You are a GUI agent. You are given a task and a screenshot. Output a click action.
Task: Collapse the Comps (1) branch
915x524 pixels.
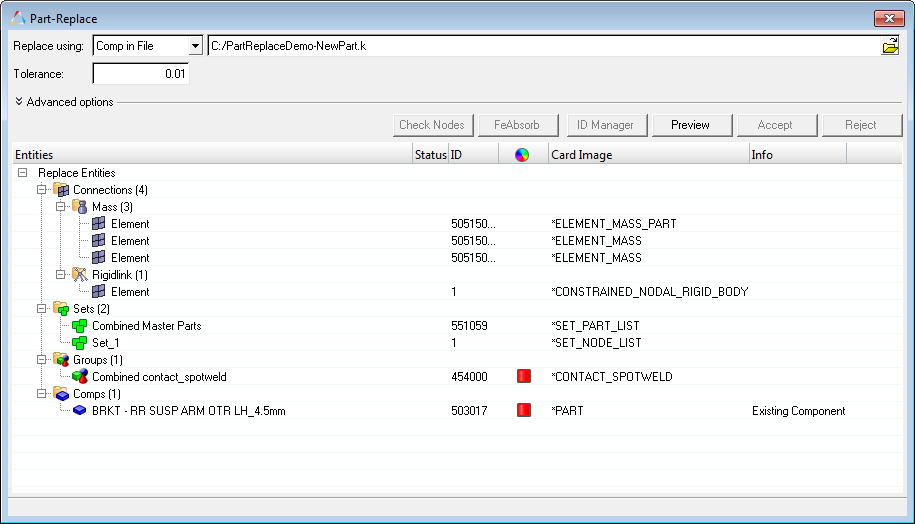[x=41, y=394]
